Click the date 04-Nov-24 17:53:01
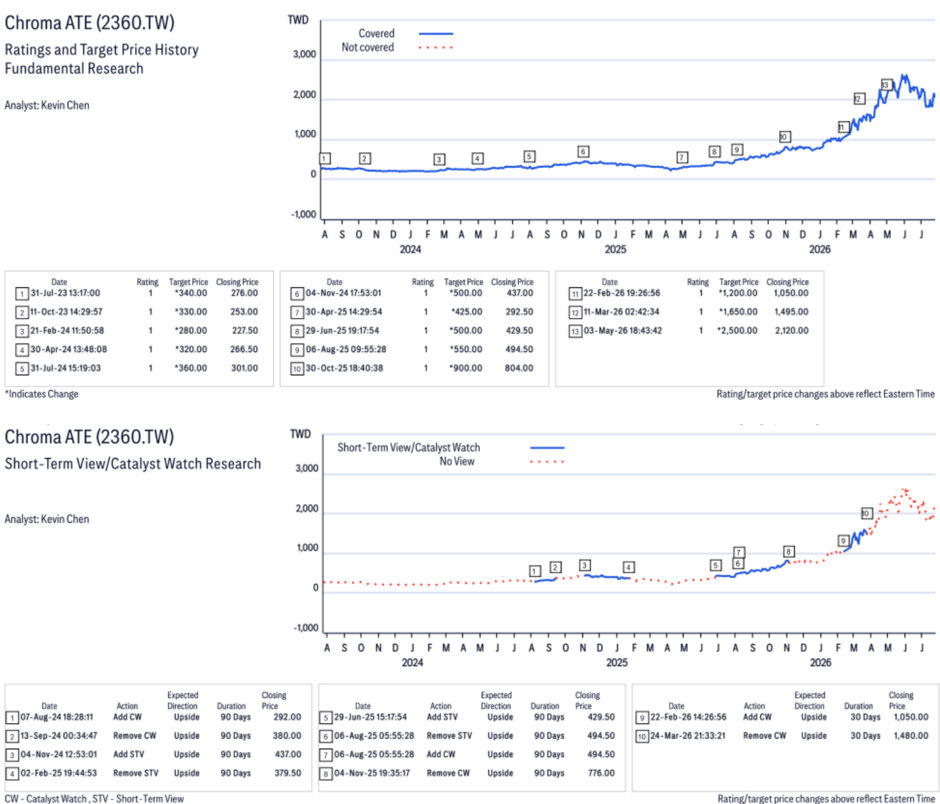This screenshot has height=804, width=940. 344,293
